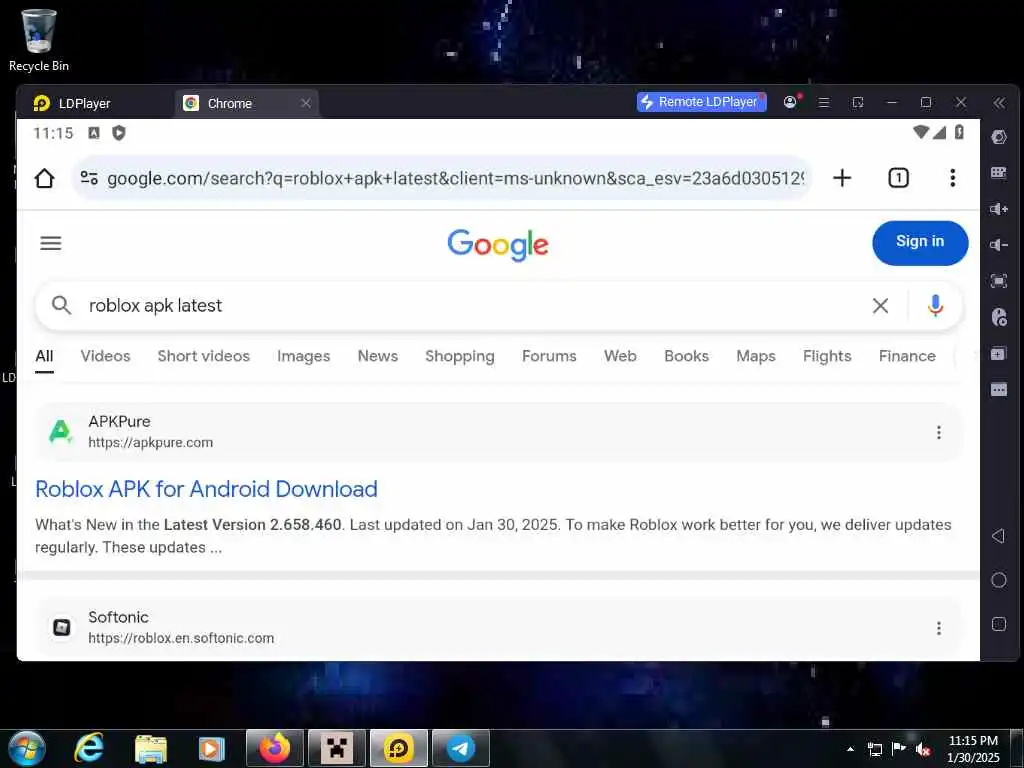Open Windows Explorer folder from taskbar

point(151,748)
